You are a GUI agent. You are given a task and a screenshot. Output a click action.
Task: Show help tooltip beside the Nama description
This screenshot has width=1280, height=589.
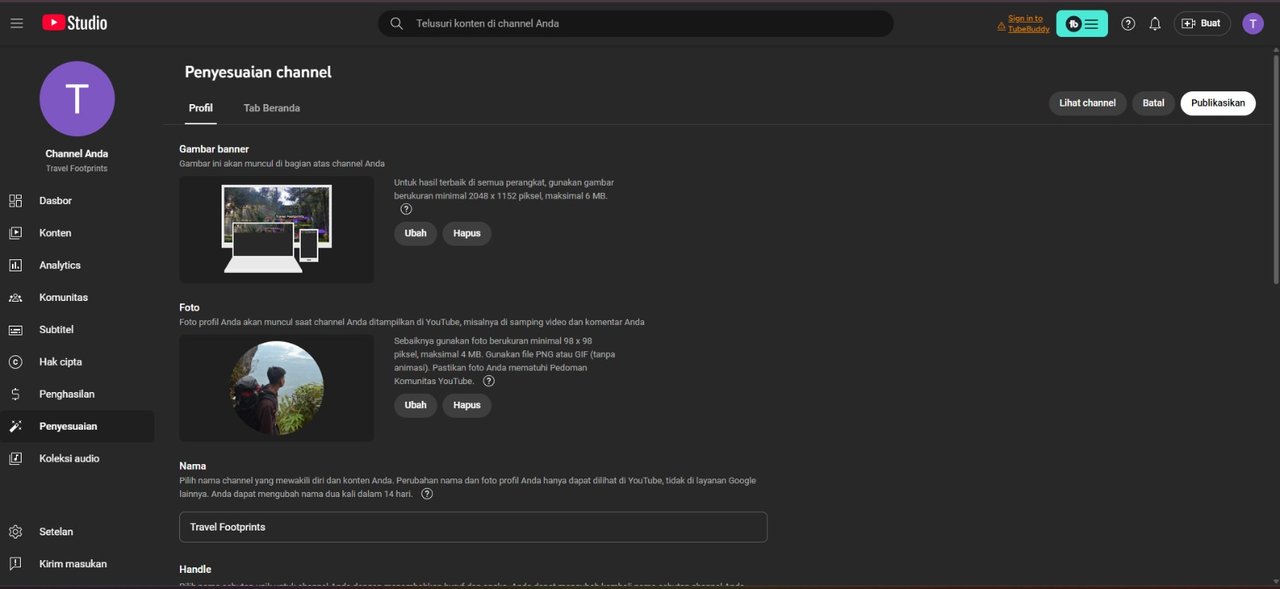(427, 494)
